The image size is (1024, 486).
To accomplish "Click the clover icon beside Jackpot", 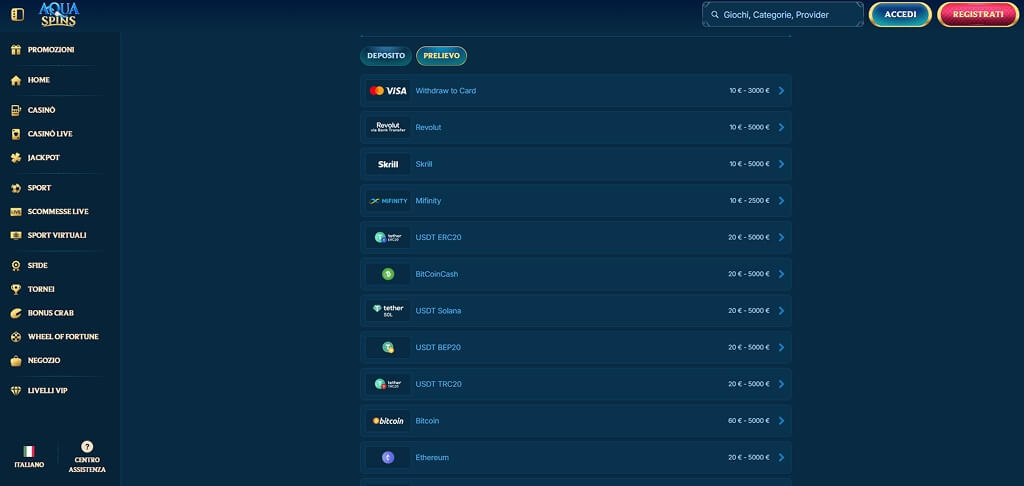I will point(16,157).
